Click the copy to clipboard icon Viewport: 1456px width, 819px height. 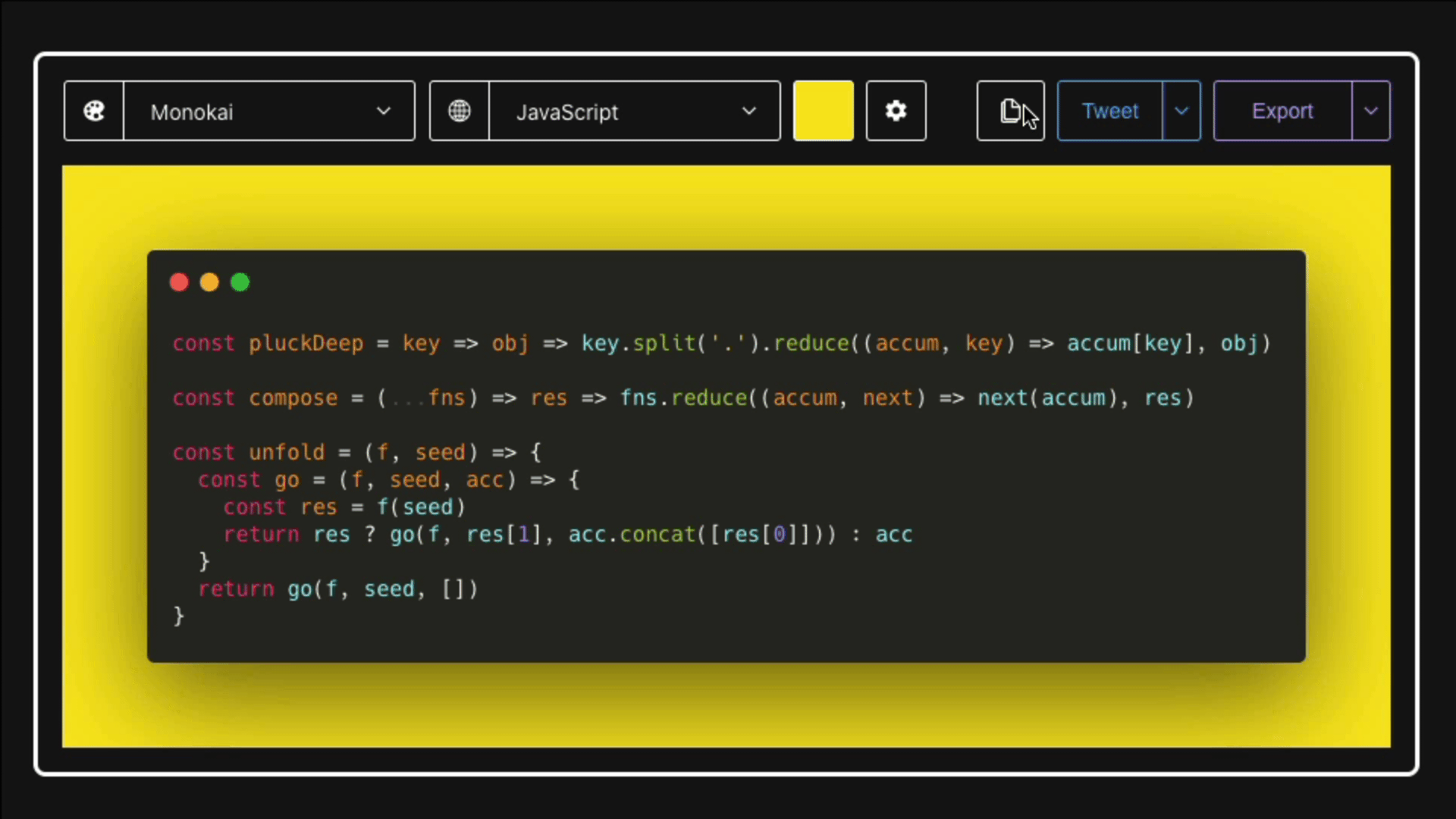[x=1009, y=111]
